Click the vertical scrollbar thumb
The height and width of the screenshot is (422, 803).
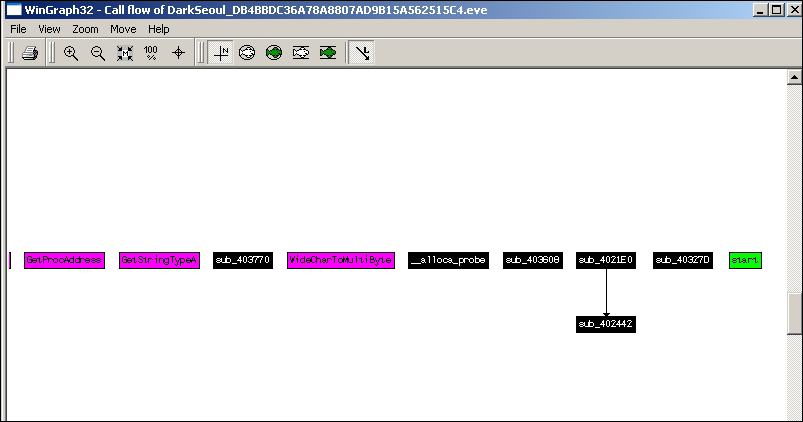794,313
